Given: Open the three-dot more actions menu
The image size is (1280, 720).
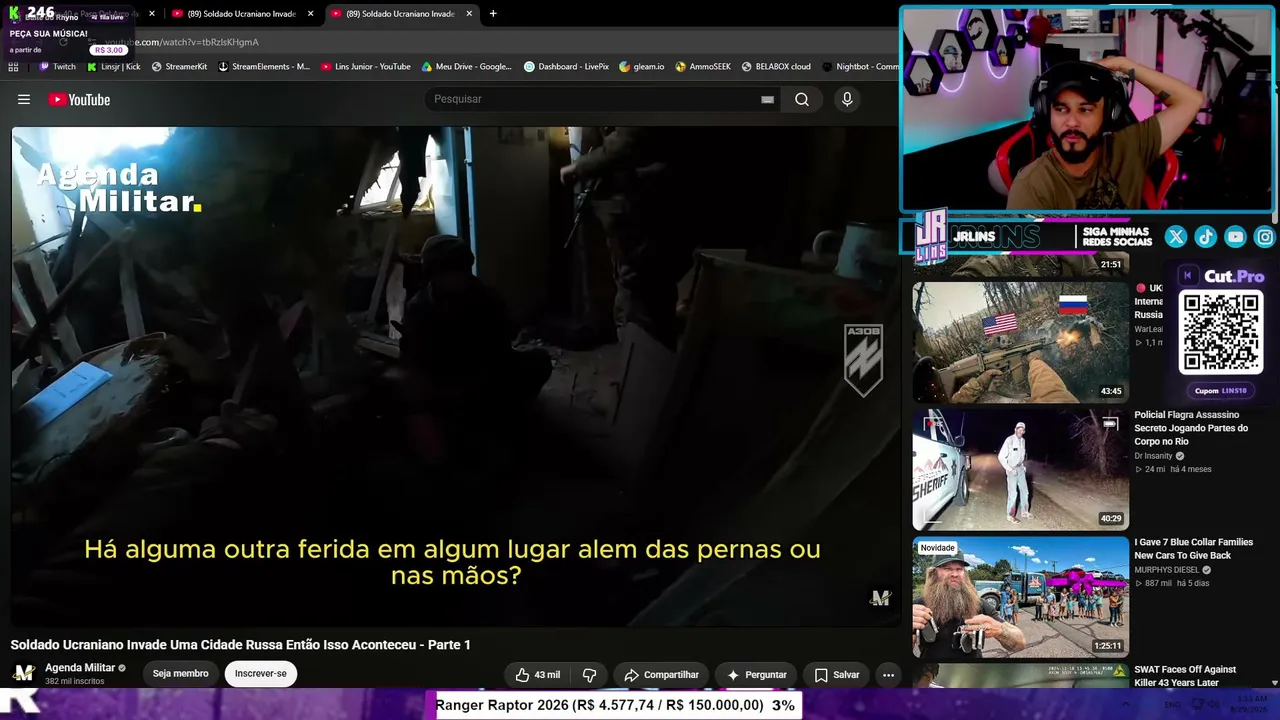Looking at the screenshot, I should click(888, 675).
